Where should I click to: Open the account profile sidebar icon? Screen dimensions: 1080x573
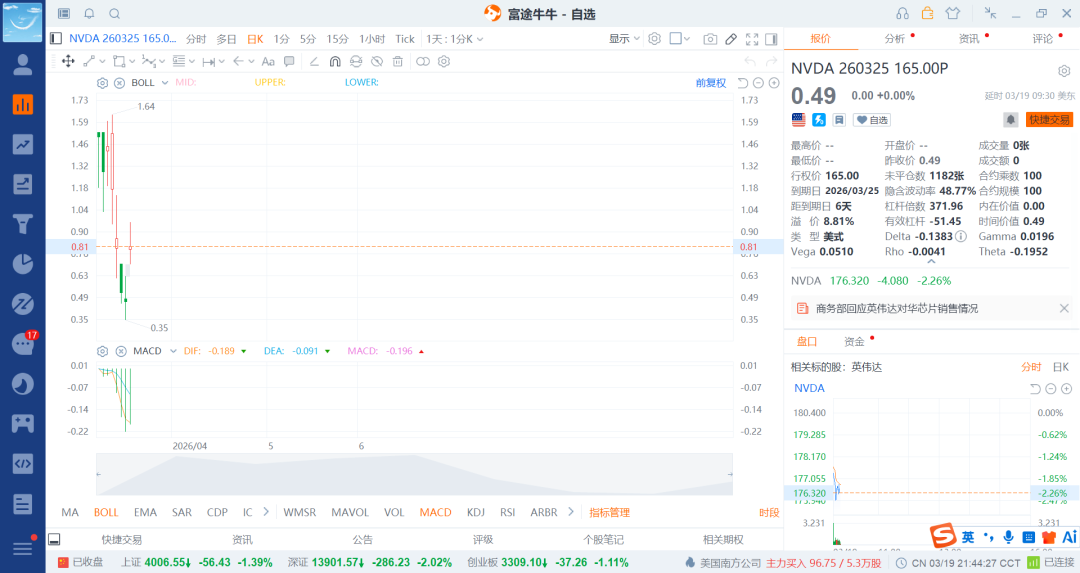pyautogui.click(x=23, y=65)
